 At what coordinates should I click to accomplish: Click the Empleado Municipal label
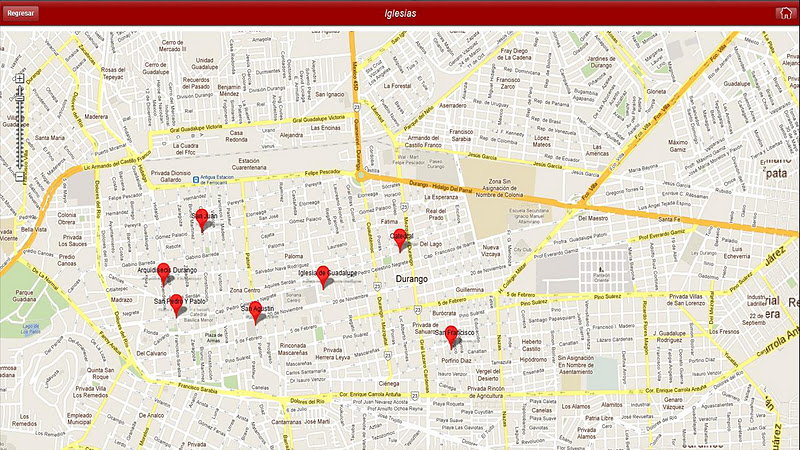click(79, 419)
